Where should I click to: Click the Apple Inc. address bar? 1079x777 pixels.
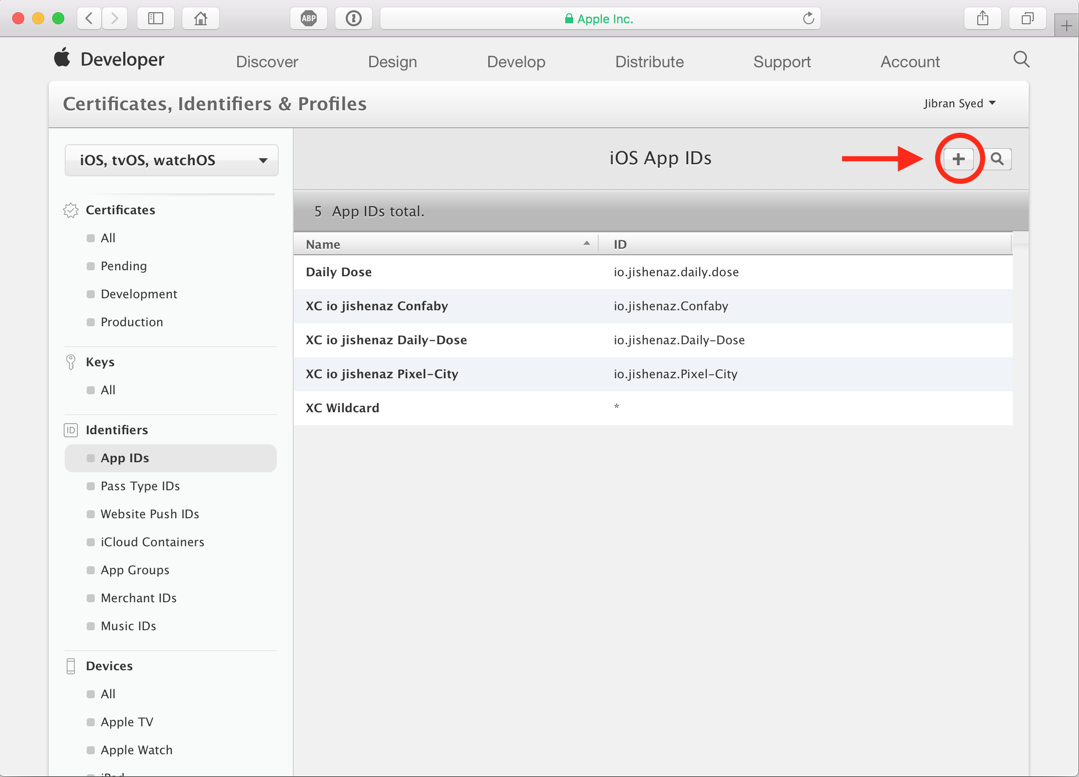pos(600,19)
